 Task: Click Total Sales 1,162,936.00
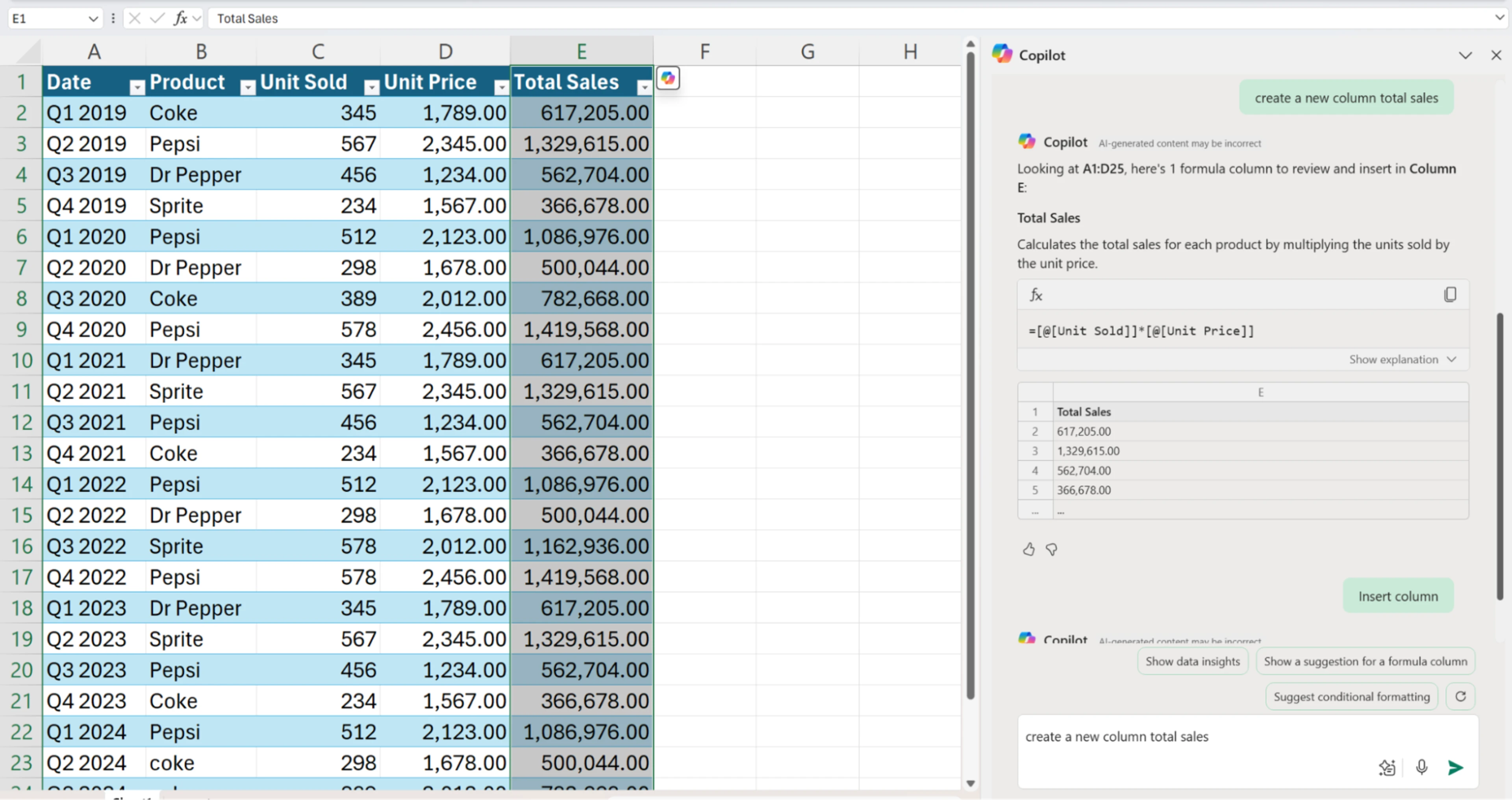click(582, 546)
